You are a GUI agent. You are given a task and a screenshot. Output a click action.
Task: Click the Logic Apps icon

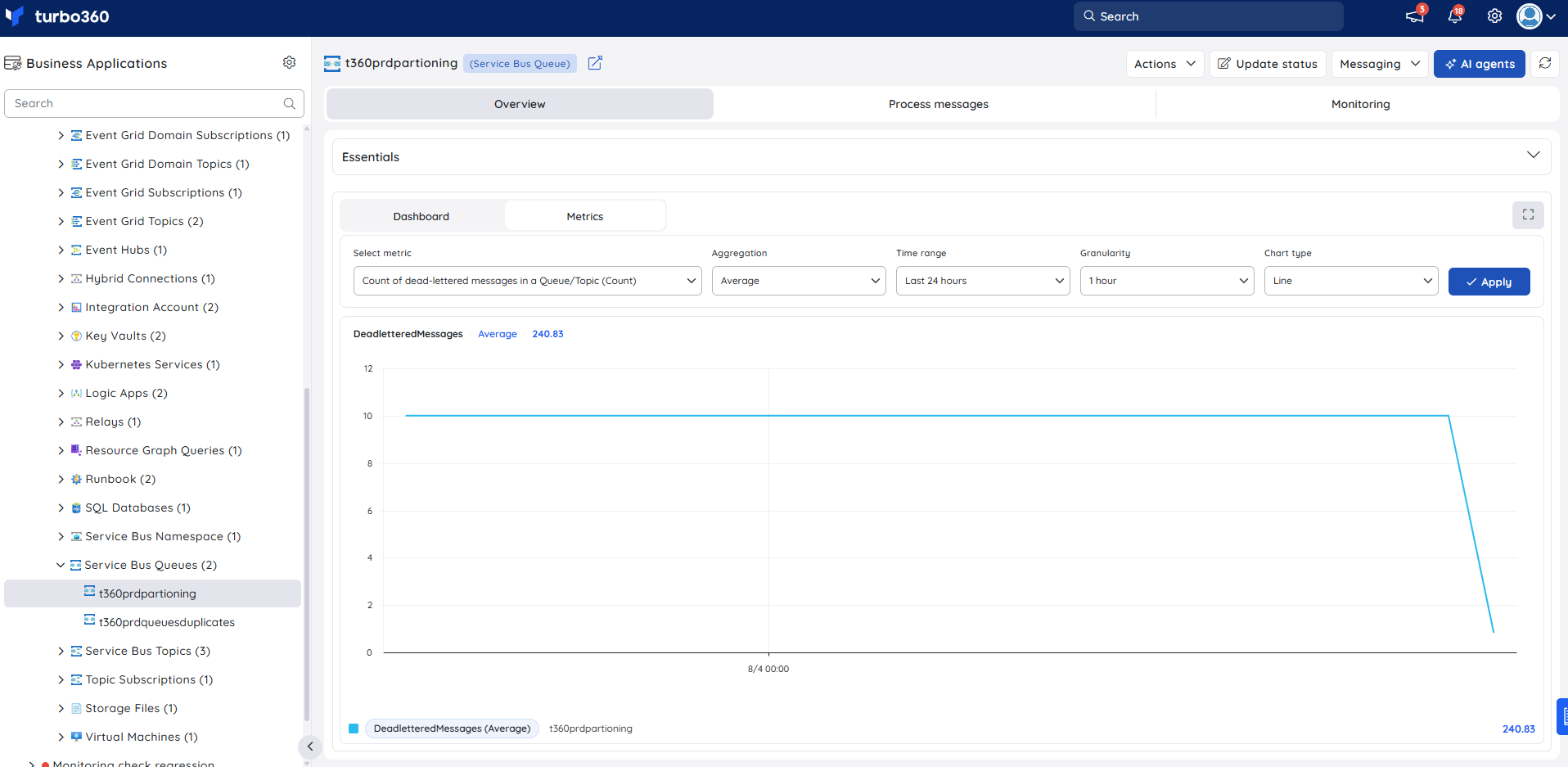point(76,393)
